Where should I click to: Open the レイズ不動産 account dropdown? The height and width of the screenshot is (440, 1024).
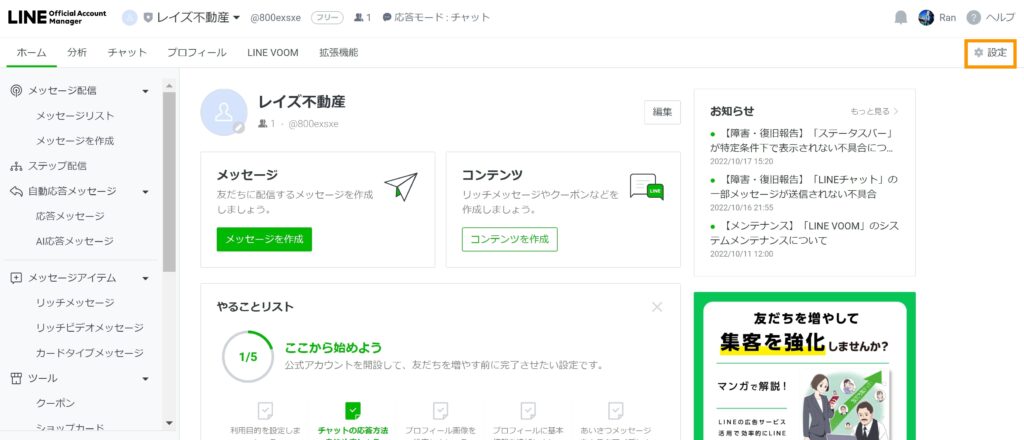click(x=198, y=18)
